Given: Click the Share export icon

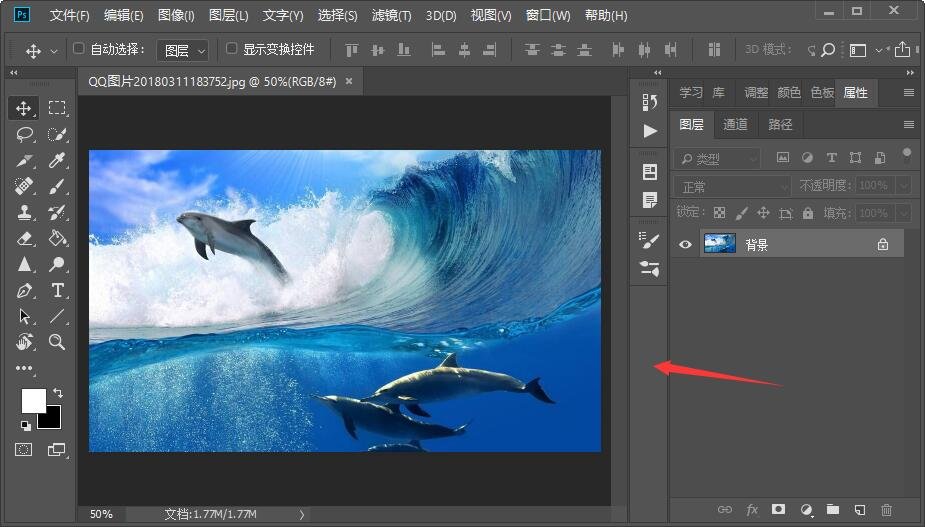Looking at the screenshot, I should coord(902,50).
